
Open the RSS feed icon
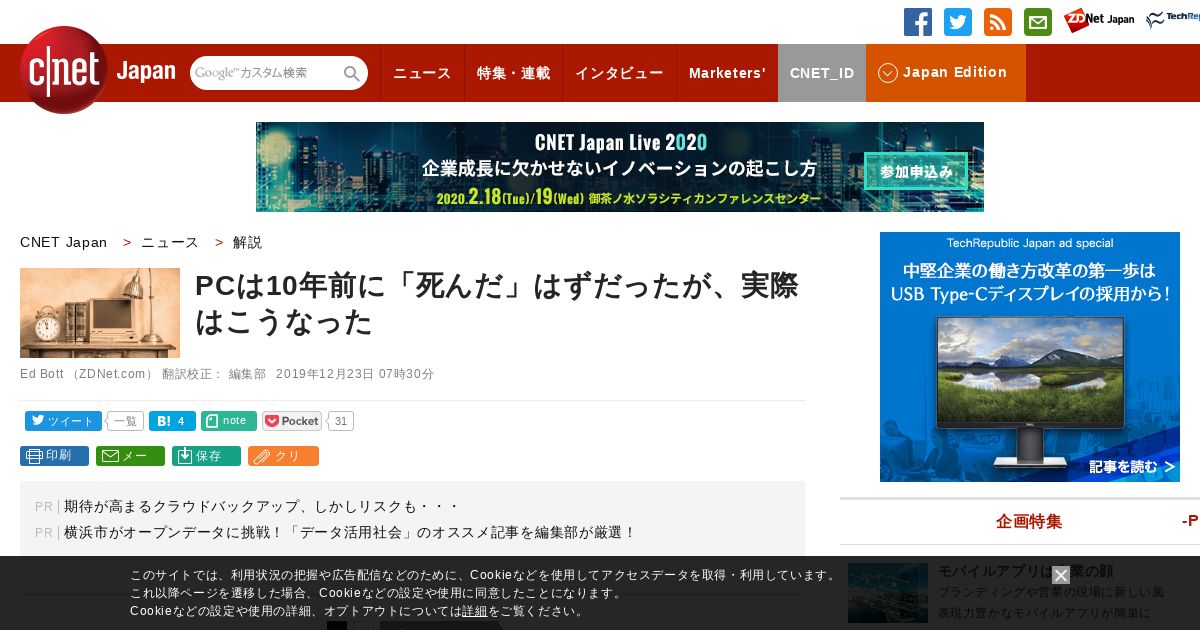998,22
